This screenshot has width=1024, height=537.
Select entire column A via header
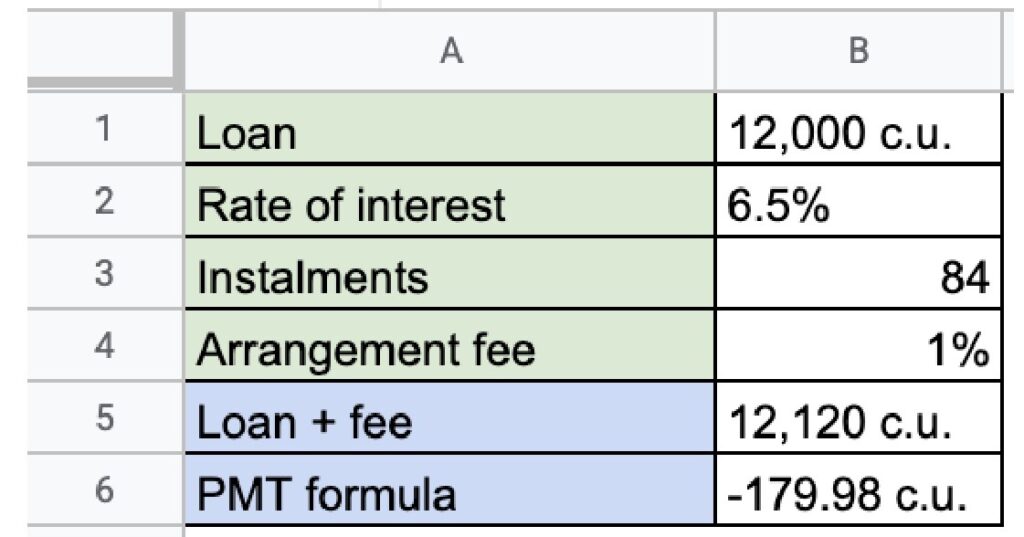[x=449, y=52]
